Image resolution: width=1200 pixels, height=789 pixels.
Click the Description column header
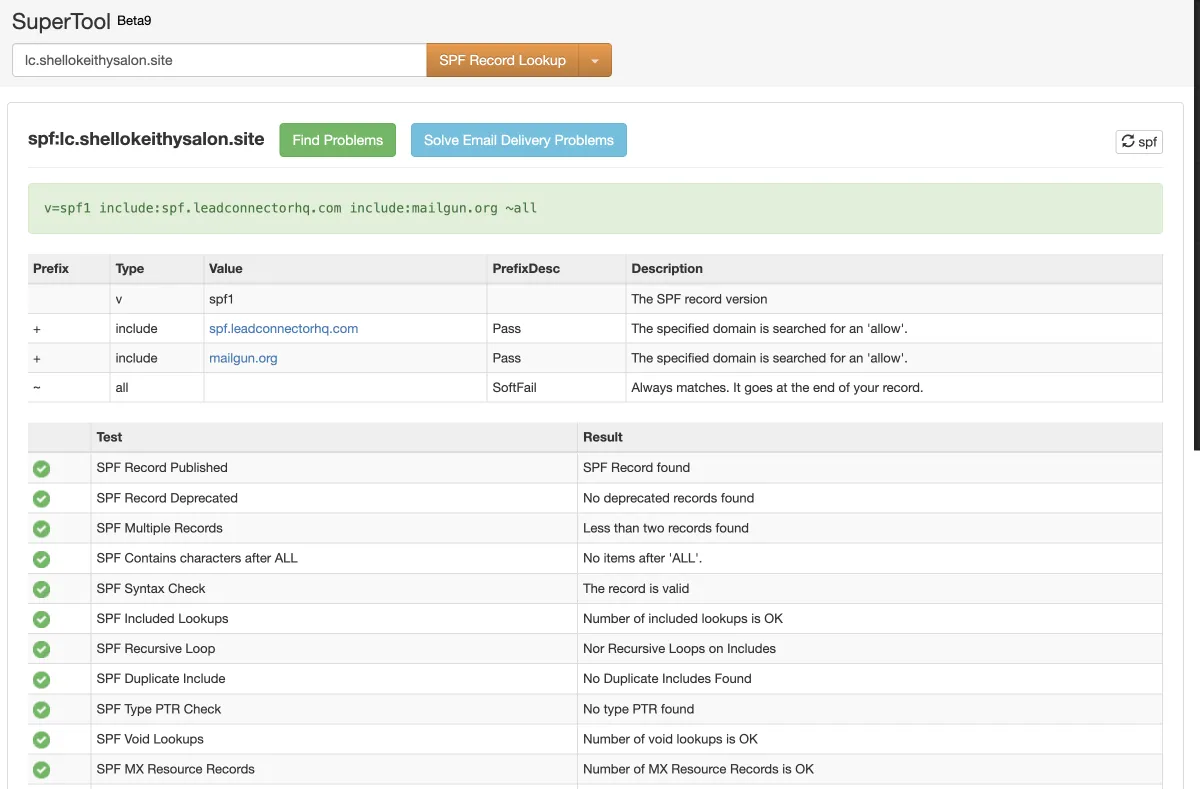tap(667, 269)
